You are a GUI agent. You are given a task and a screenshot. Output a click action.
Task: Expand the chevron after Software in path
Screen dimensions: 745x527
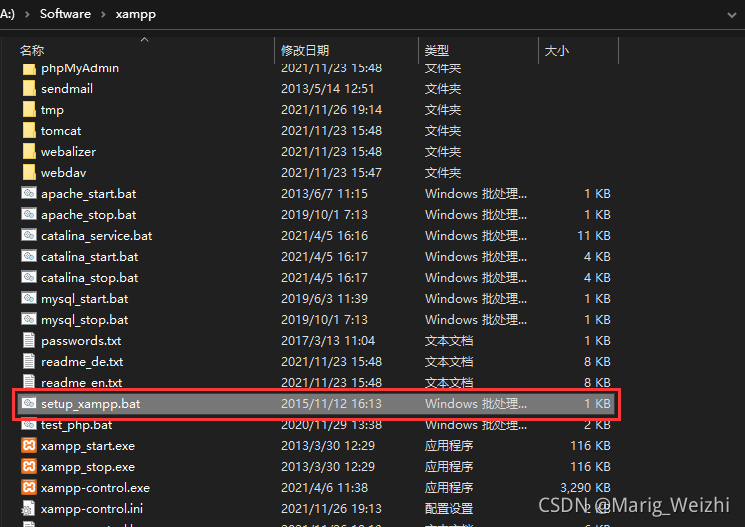[x=103, y=14]
